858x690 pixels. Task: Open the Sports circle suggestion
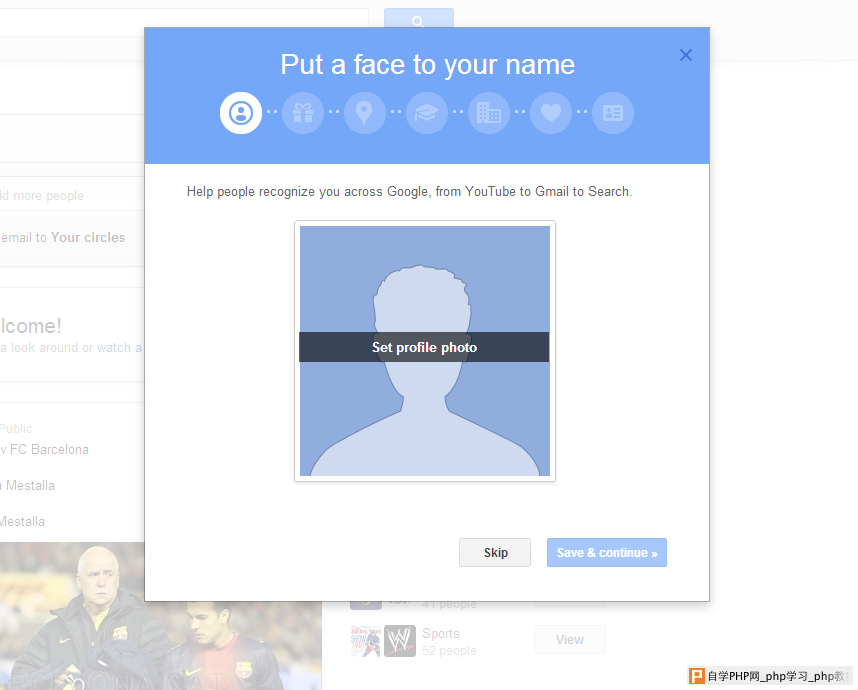(x=440, y=634)
